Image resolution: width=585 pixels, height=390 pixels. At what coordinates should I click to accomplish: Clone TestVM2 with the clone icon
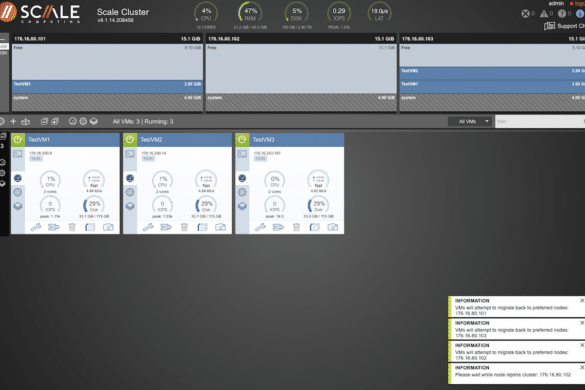click(202, 227)
